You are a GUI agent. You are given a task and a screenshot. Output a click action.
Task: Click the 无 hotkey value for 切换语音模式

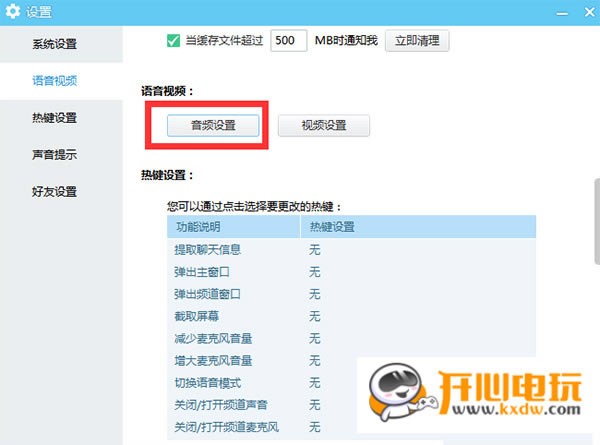pos(315,383)
